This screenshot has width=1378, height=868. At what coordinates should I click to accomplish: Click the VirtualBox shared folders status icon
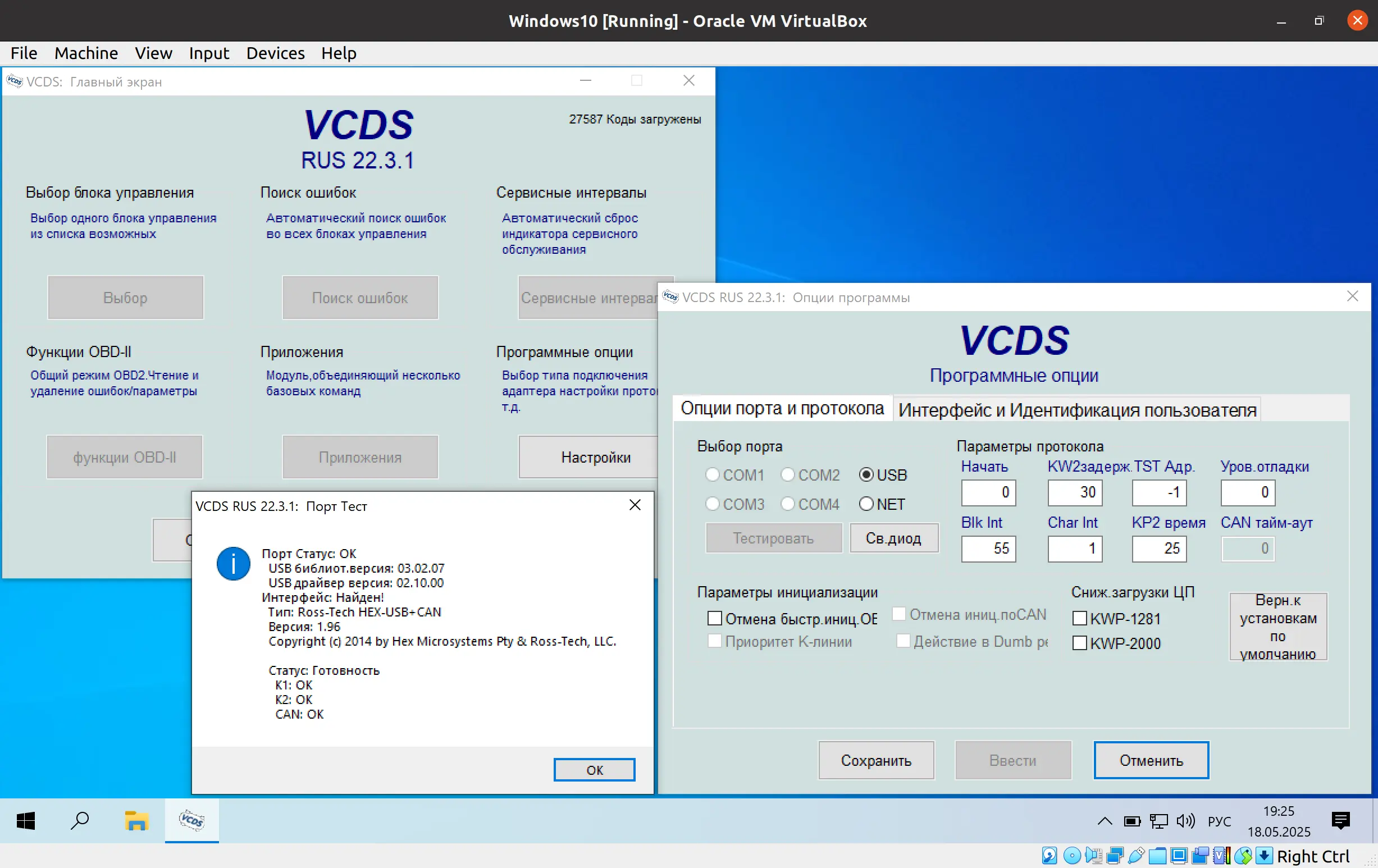click(1158, 856)
